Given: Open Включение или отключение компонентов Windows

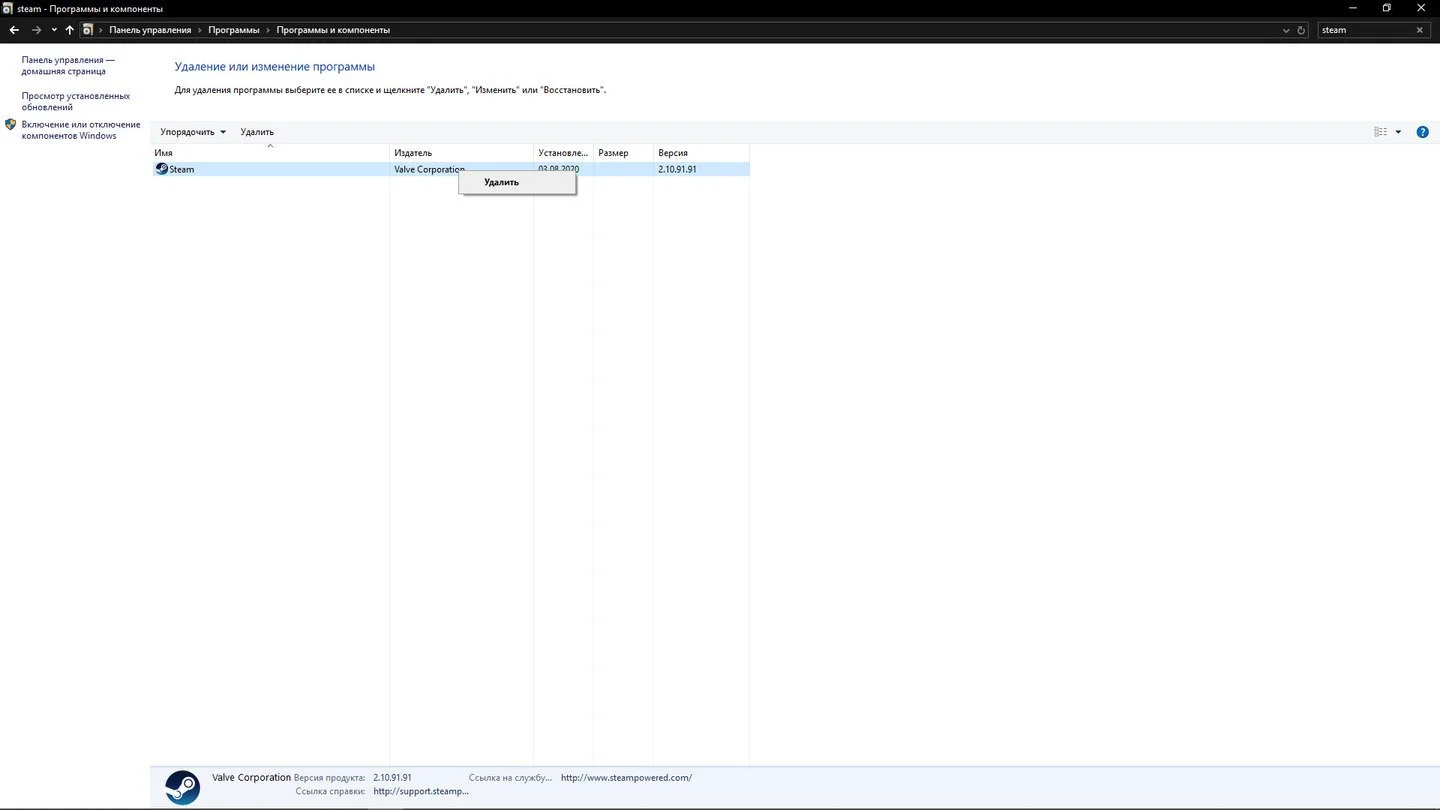Looking at the screenshot, I should coord(81,130).
